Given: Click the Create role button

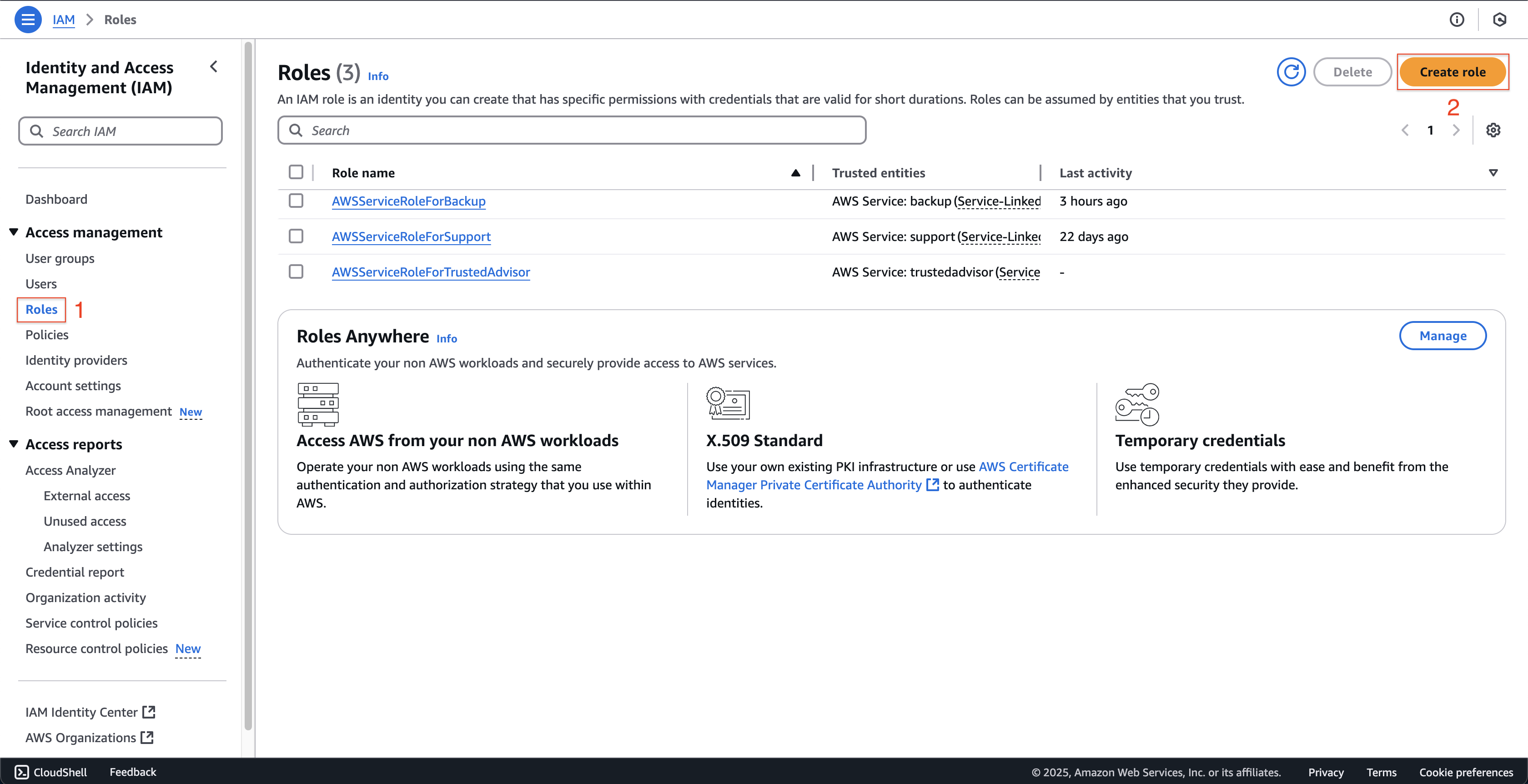Looking at the screenshot, I should (x=1453, y=71).
